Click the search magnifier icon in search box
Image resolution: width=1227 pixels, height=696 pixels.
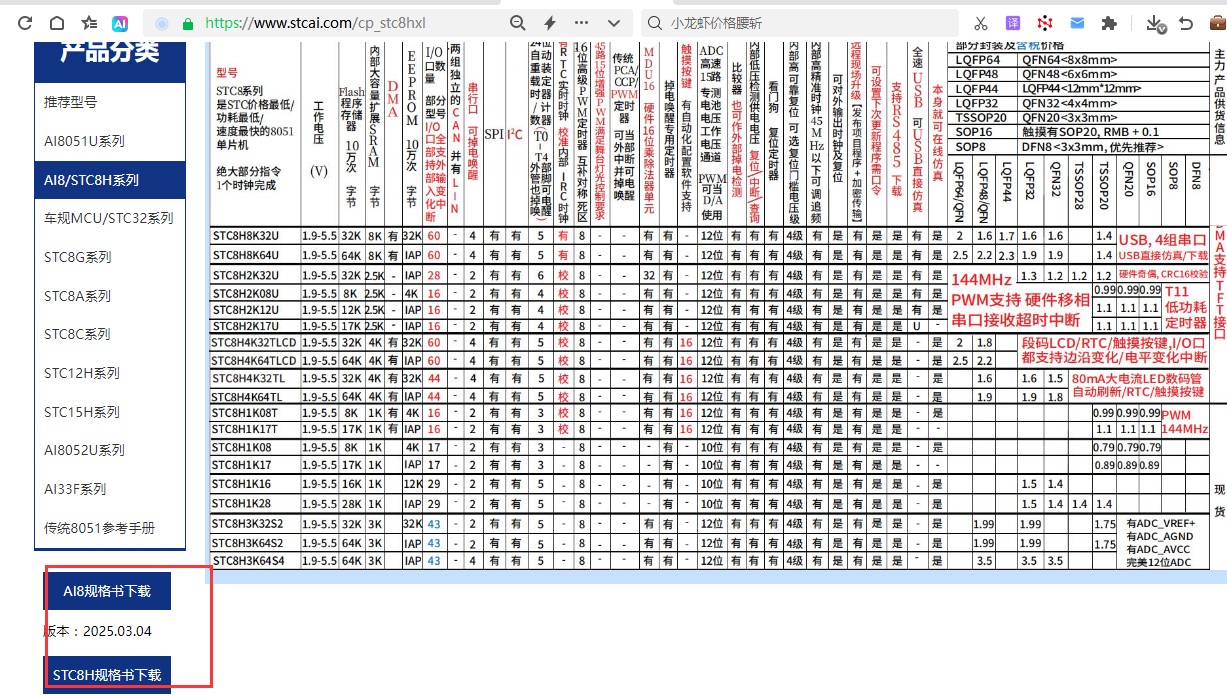[655, 22]
